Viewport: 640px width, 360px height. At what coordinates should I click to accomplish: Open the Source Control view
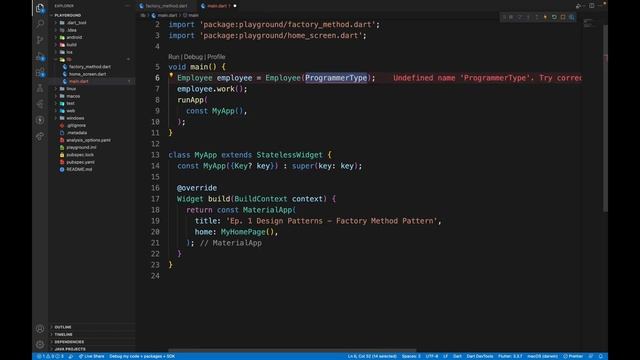(40, 40)
